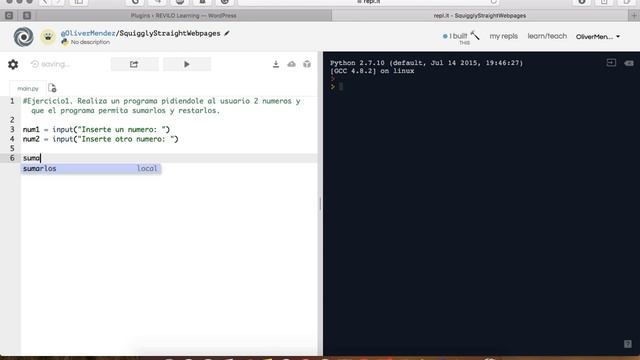This screenshot has width=640, height=360.
Task: Open editor settings gear icon
Action: coord(13,64)
